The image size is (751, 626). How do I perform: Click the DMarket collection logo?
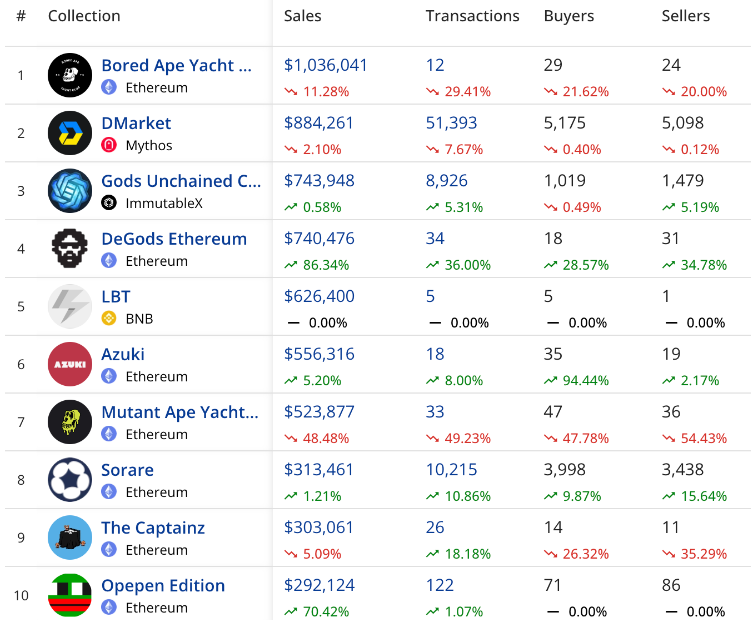pos(70,133)
